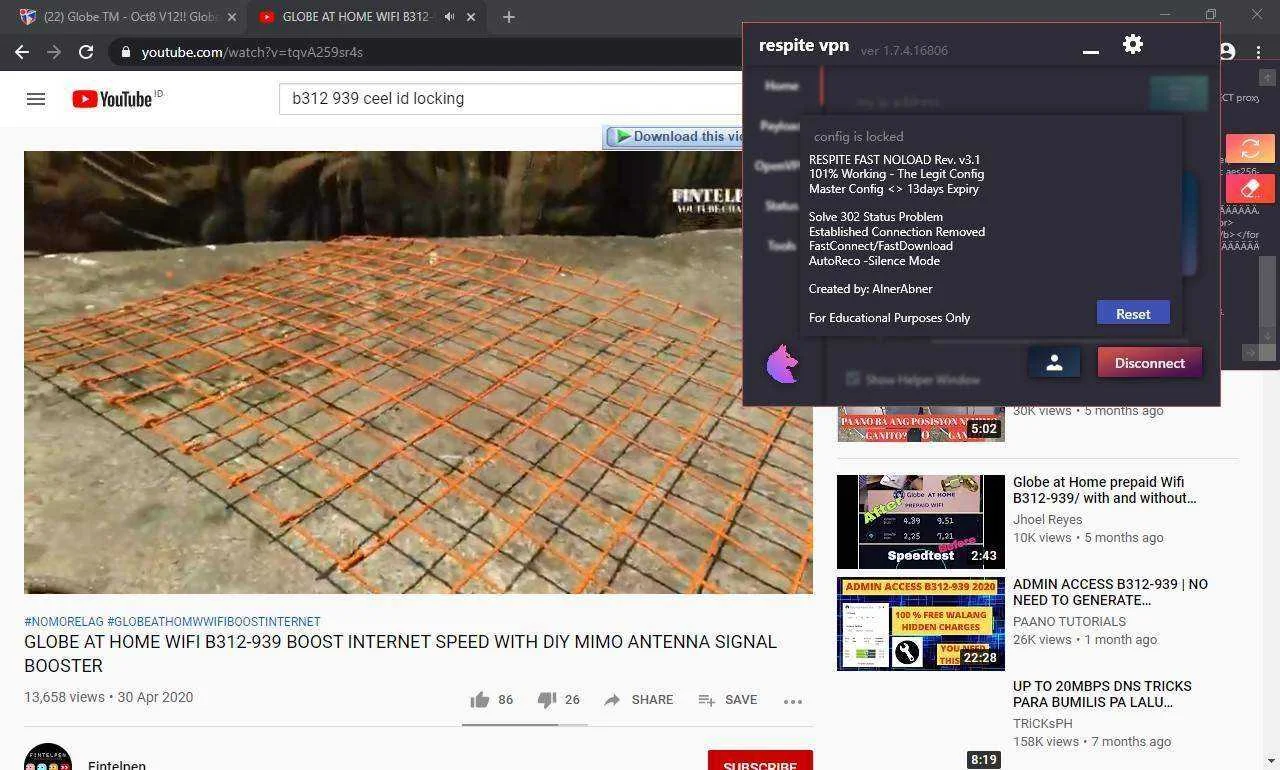Open PAANO TUTORIALS channel

1069,621
